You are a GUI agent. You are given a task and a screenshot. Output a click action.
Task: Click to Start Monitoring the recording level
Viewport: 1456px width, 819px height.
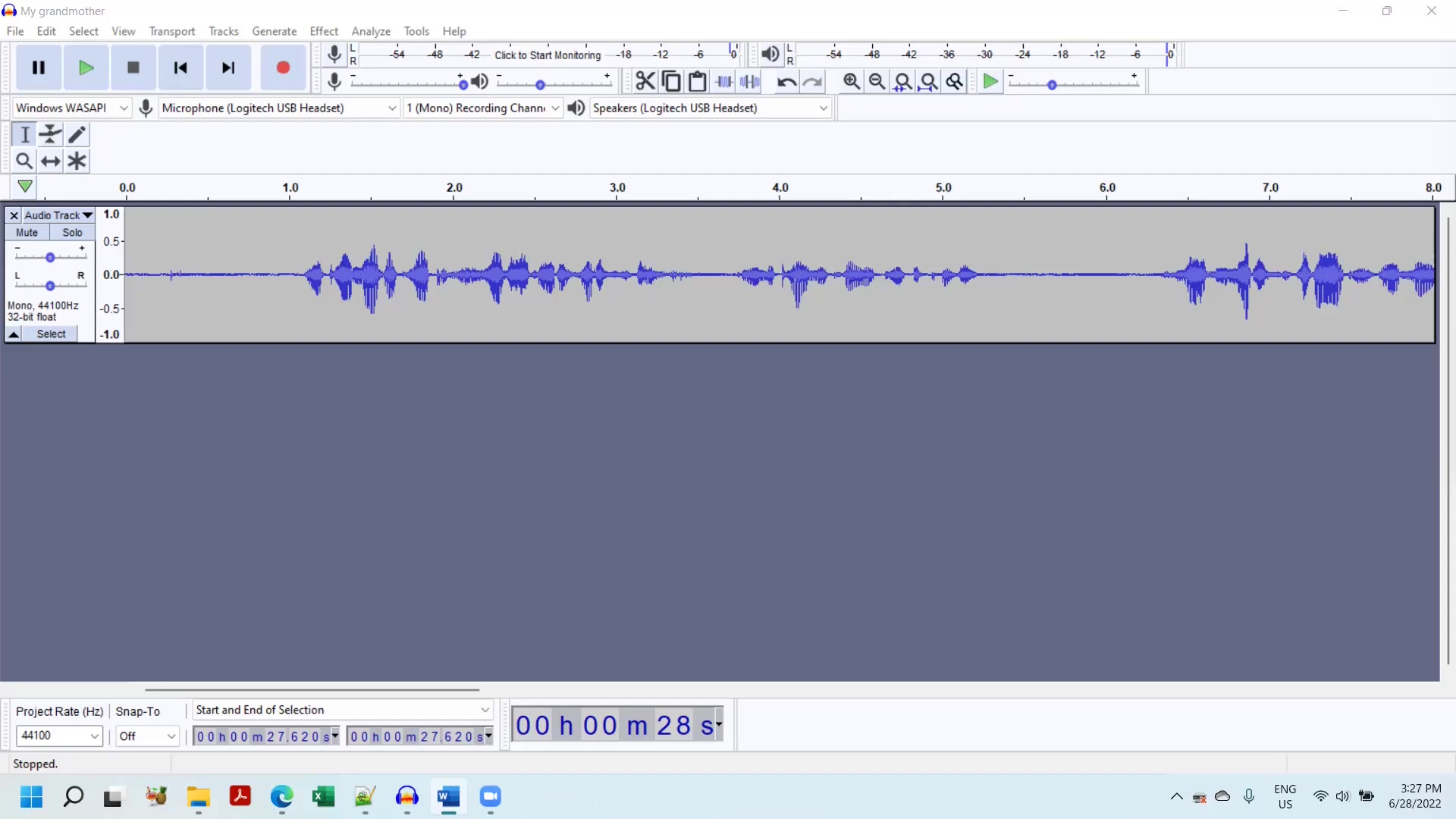(548, 55)
